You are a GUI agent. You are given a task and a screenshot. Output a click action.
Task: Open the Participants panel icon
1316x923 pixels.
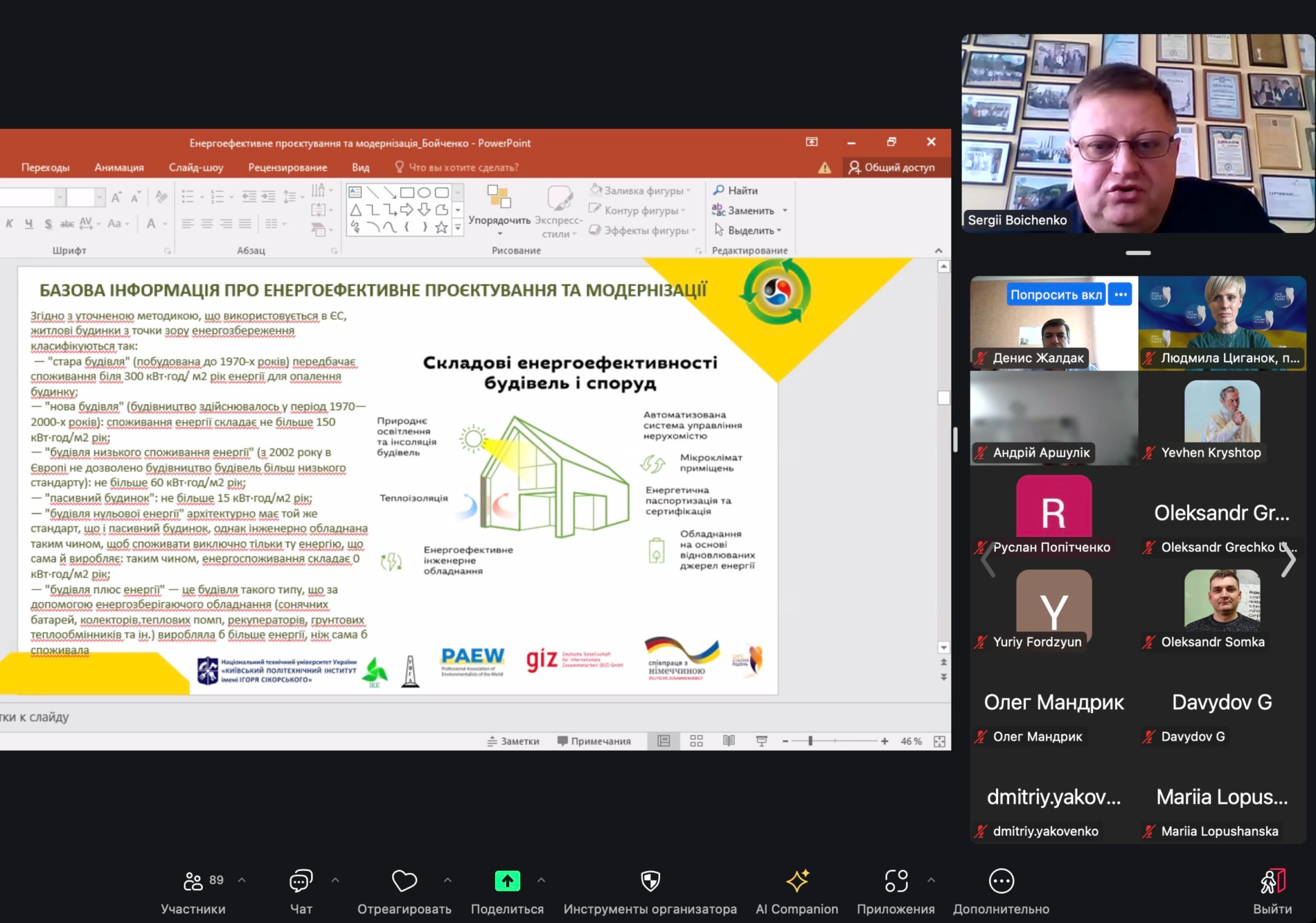click(x=193, y=881)
